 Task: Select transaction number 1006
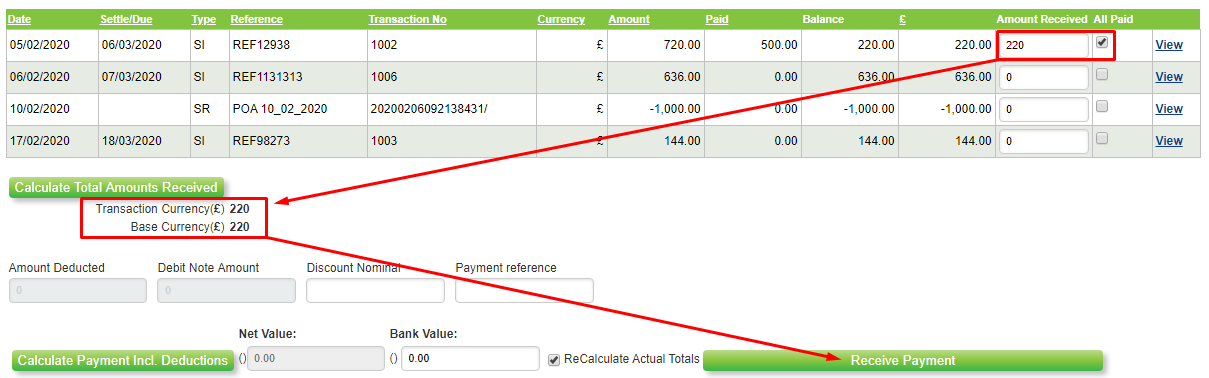(x=384, y=77)
